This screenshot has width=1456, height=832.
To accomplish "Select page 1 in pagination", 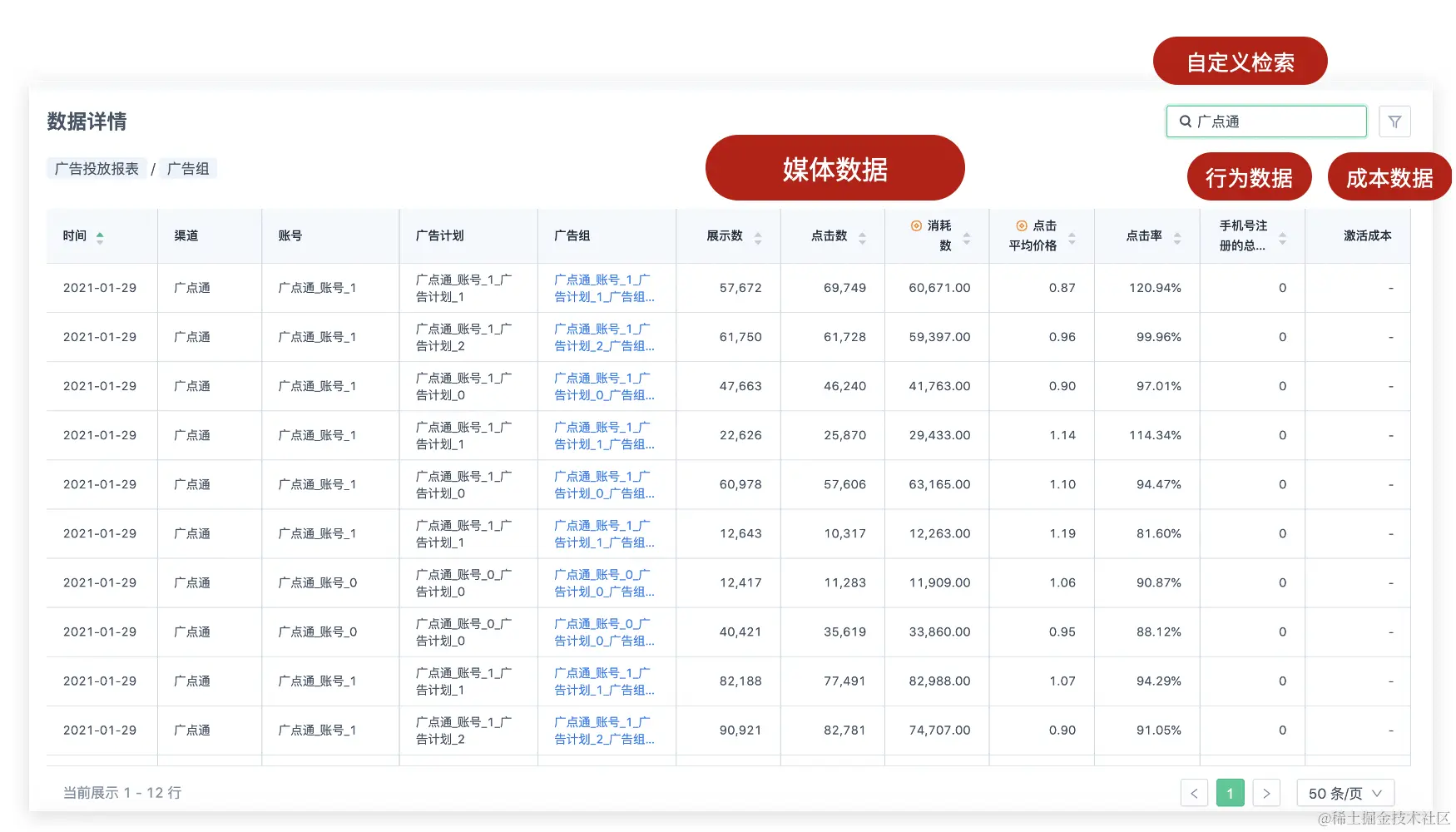I will point(1230,793).
